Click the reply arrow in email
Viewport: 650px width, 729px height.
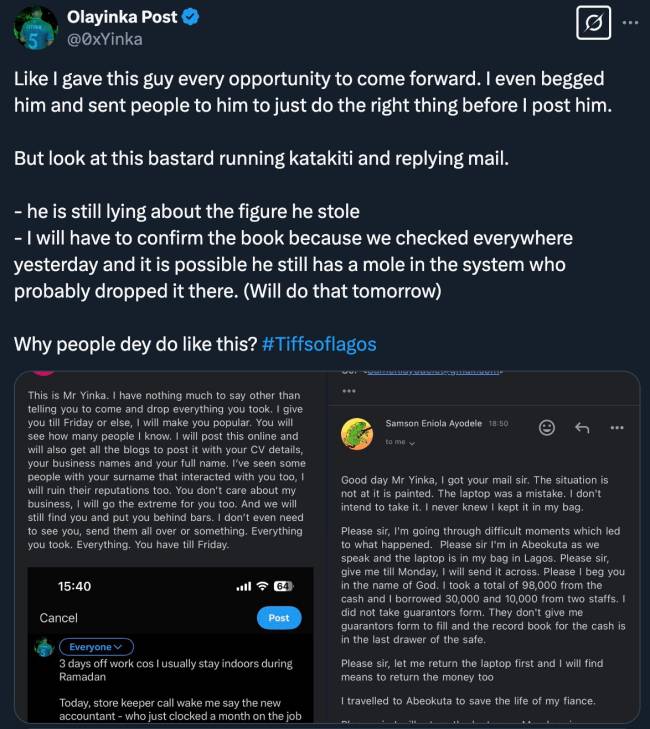pos(582,427)
